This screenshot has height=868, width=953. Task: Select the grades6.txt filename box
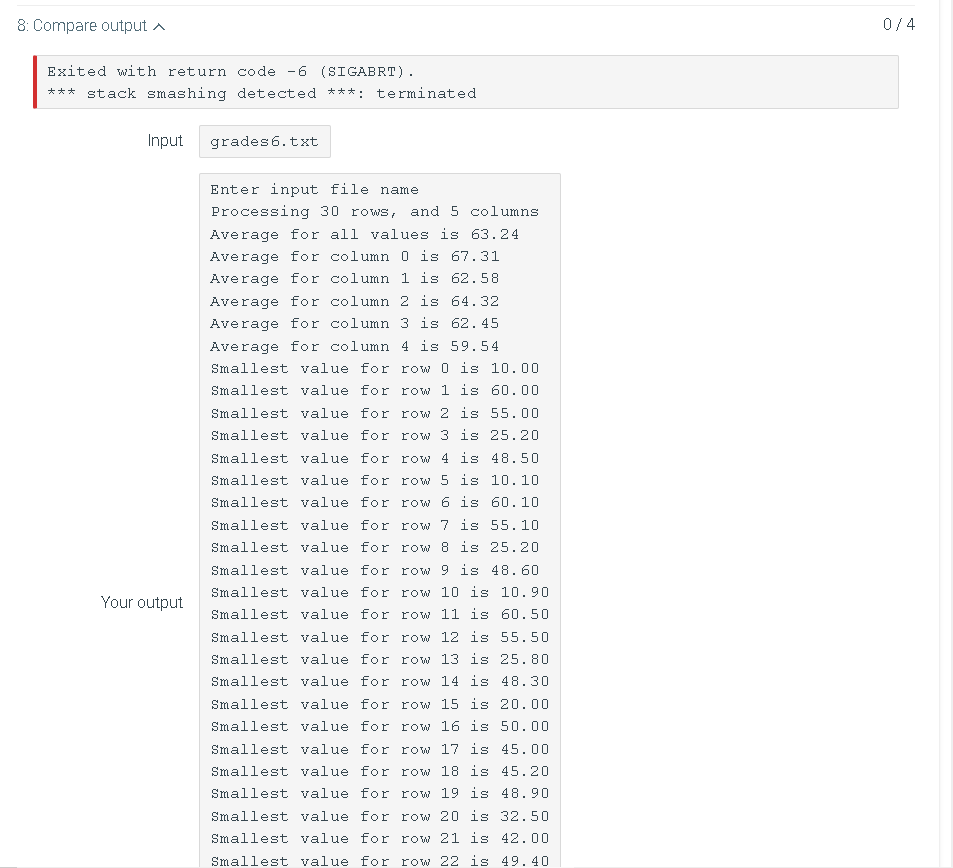click(x=264, y=141)
